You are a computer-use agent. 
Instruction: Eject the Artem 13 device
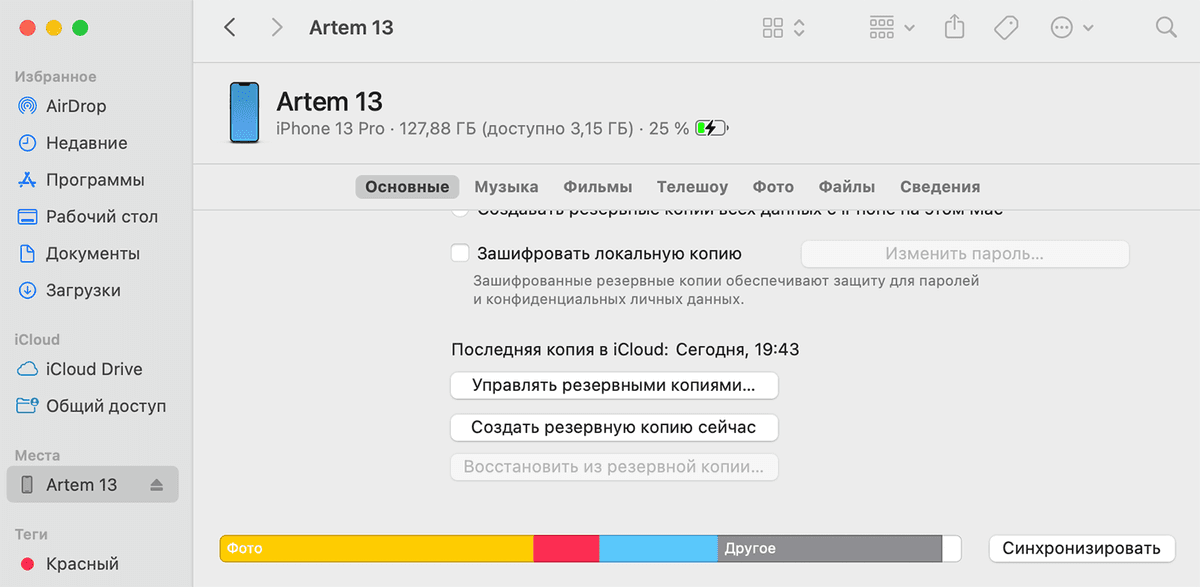click(x=156, y=485)
